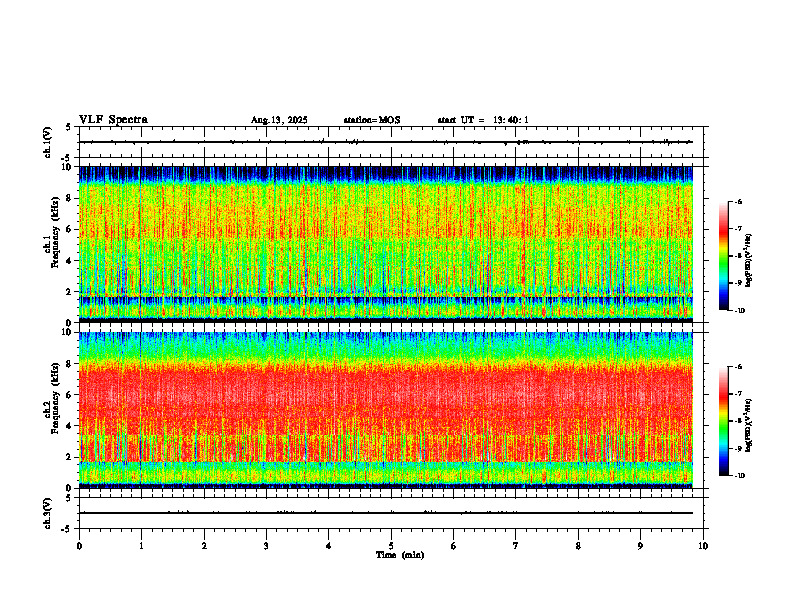Click the time axis tick label "10"
Viewport: 792px width, 612px height.
click(x=703, y=546)
